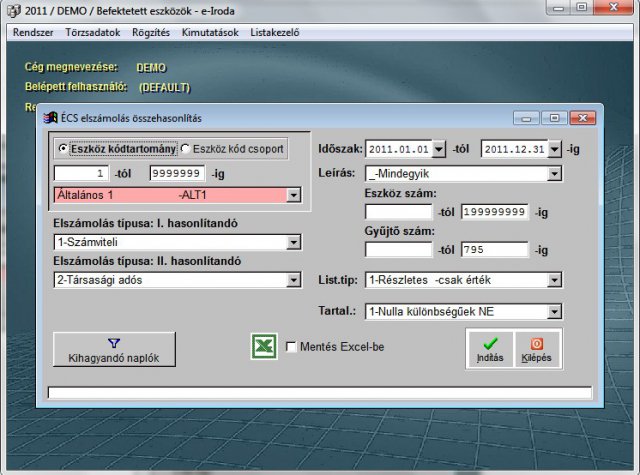Open the Leírás _Mindegyik dropdown

coord(553,174)
